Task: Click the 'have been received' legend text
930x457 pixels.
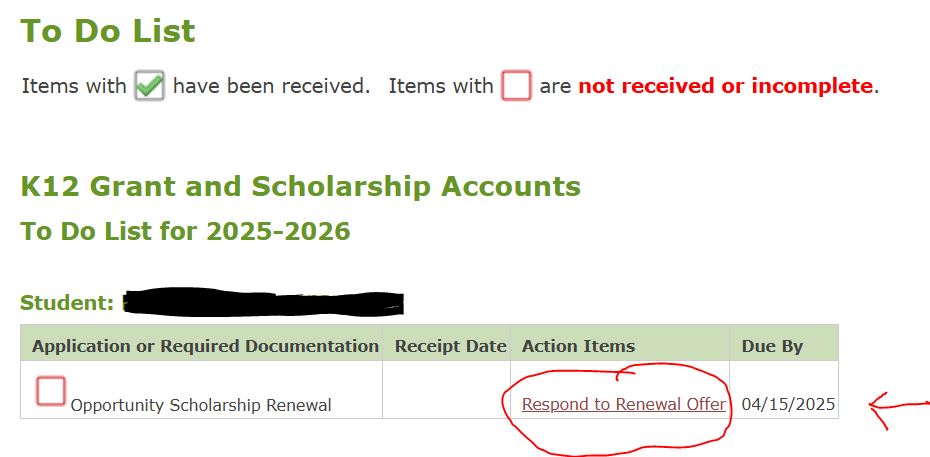Action: coord(271,86)
